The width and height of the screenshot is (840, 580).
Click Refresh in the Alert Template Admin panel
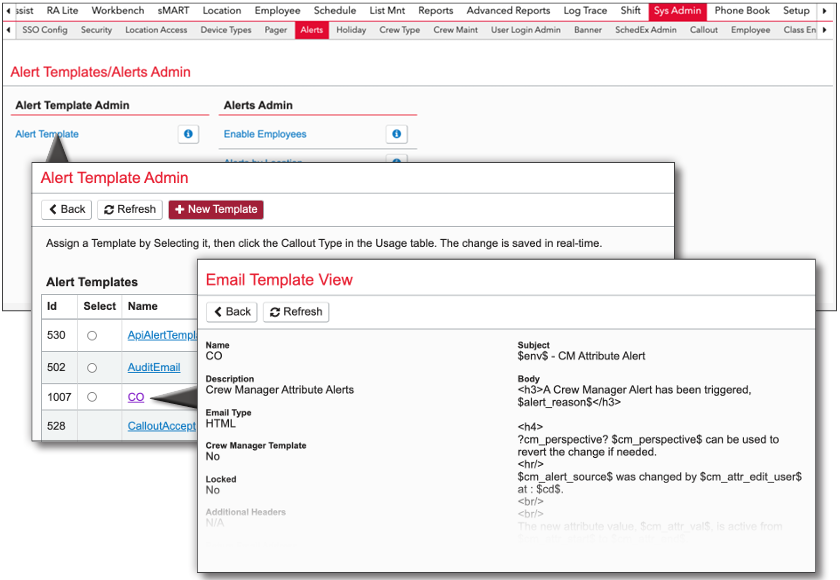pyautogui.click(x=130, y=209)
